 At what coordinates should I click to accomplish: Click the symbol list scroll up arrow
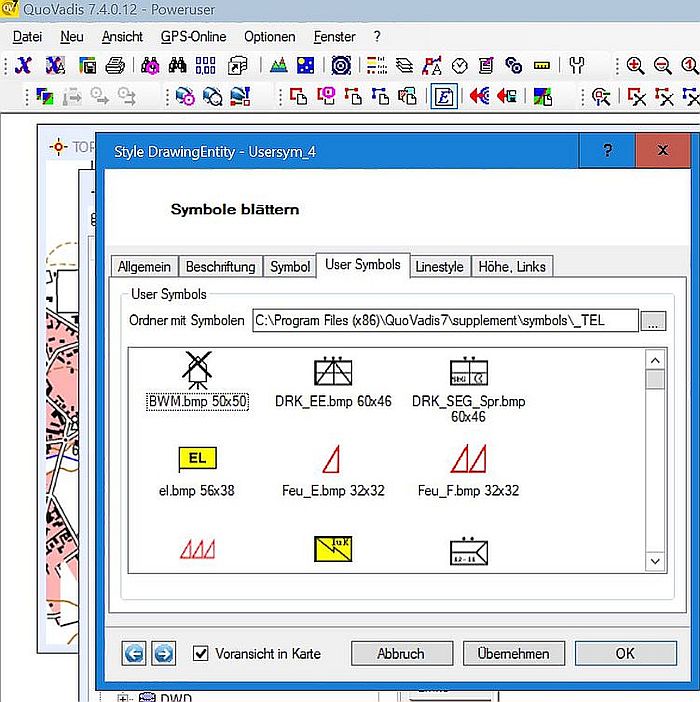(x=655, y=360)
